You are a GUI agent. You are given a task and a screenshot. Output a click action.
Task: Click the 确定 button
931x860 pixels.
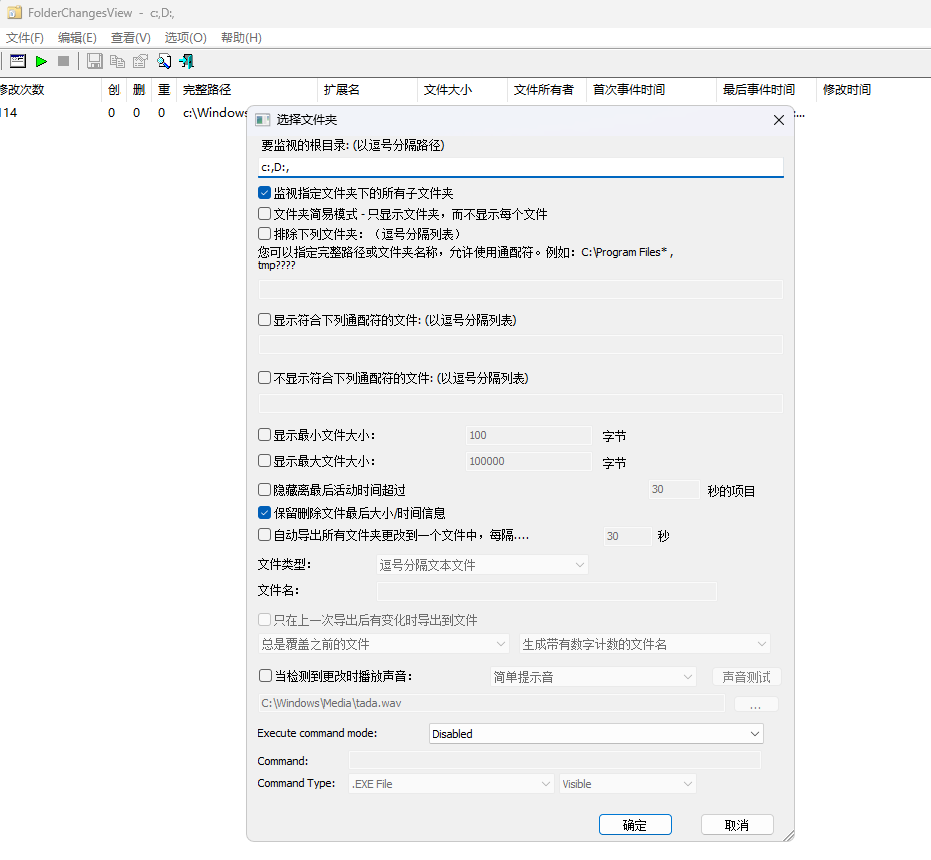click(x=635, y=825)
